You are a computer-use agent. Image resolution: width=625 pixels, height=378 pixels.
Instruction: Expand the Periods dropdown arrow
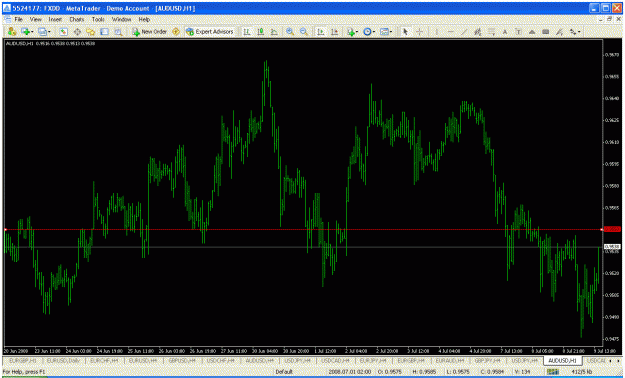[373, 32]
